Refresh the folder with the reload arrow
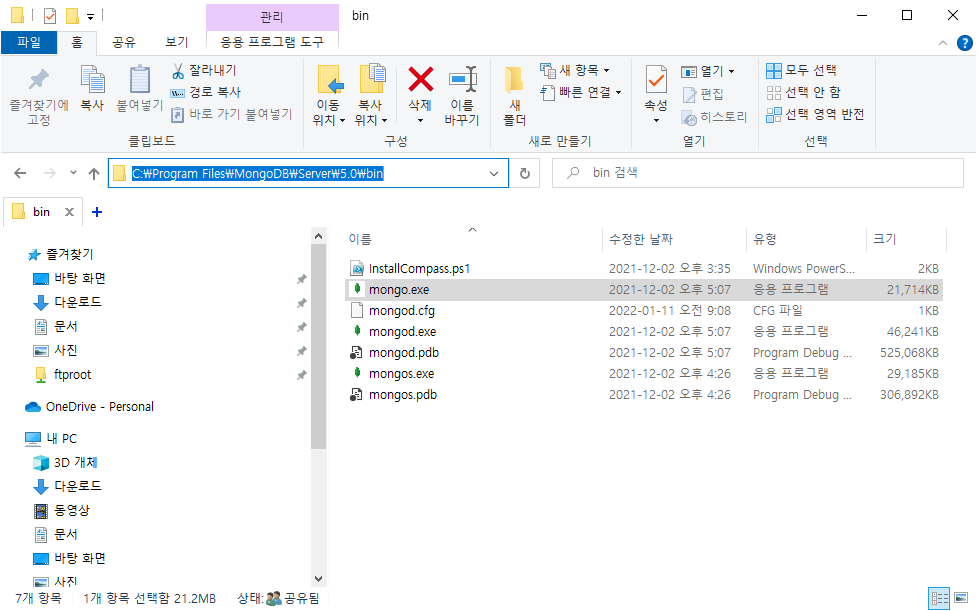This screenshot has height=611, width=977. 525,173
